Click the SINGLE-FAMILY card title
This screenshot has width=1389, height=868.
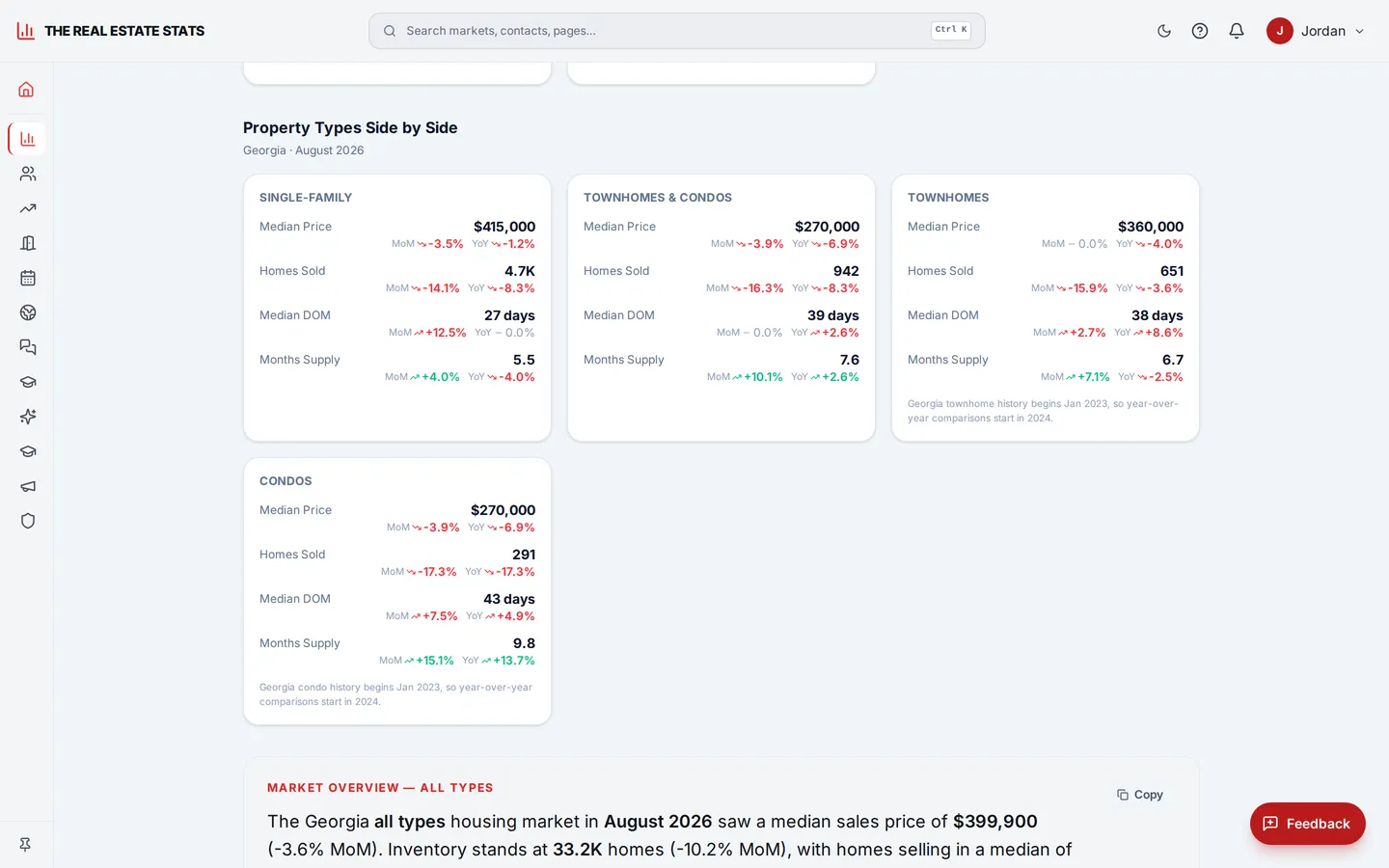coord(306,198)
